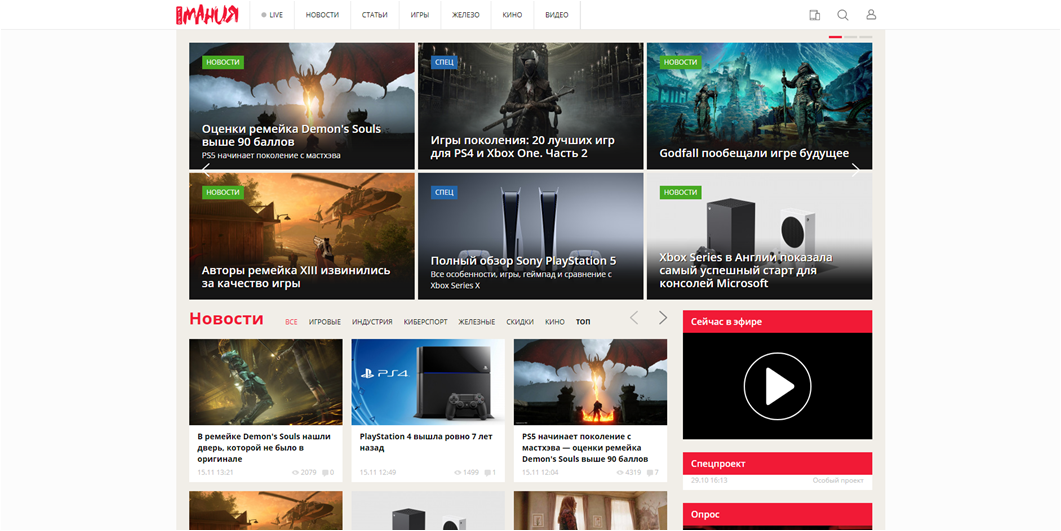
Task: Open headline 'В ремейке Demon's Souls нашли дверь'
Action: coord(264,448)
